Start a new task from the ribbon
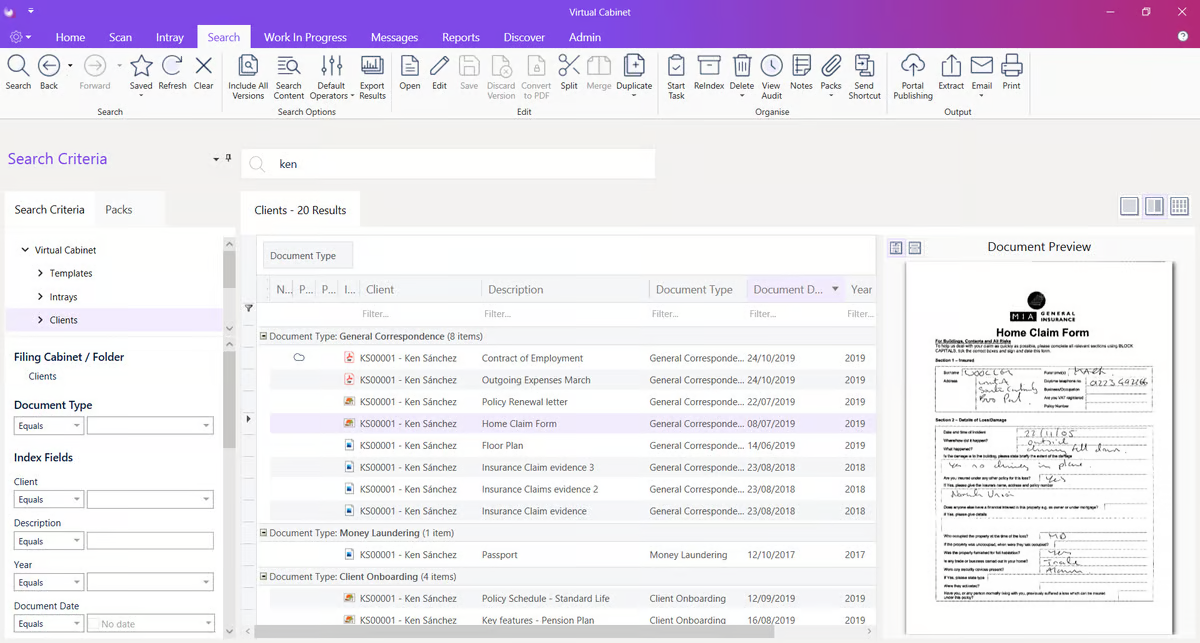Image resolution: width=1200 pixels, height=643 pixels. 676,67
